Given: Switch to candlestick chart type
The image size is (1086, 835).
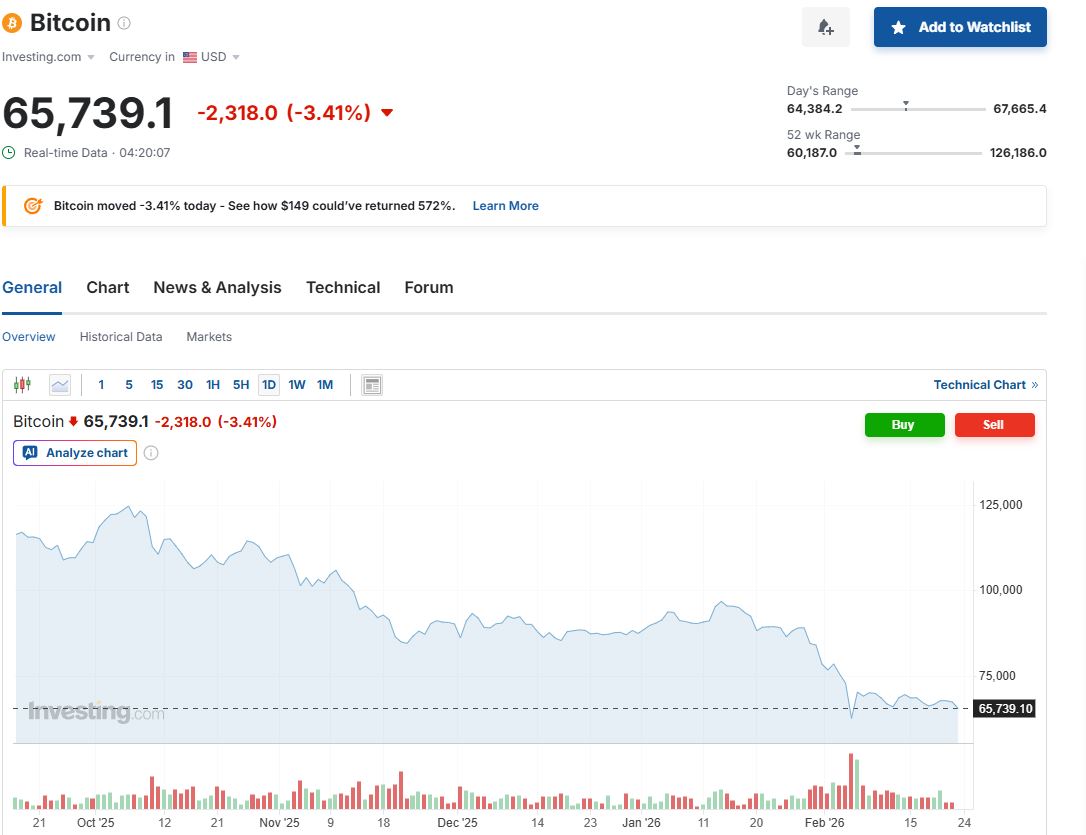Looking at the screenshot, I should tap(22, 385).
